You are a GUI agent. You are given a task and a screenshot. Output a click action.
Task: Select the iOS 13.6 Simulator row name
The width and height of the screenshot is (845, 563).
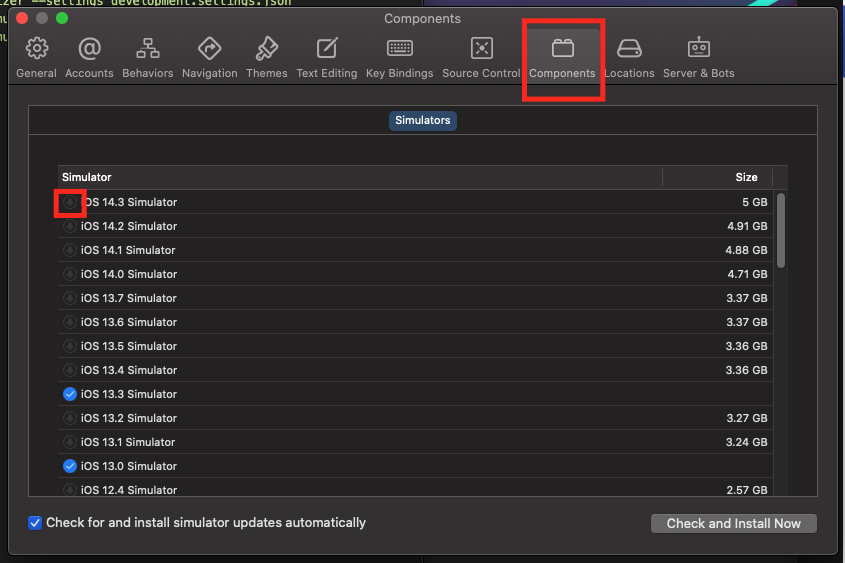coord(129,322)
